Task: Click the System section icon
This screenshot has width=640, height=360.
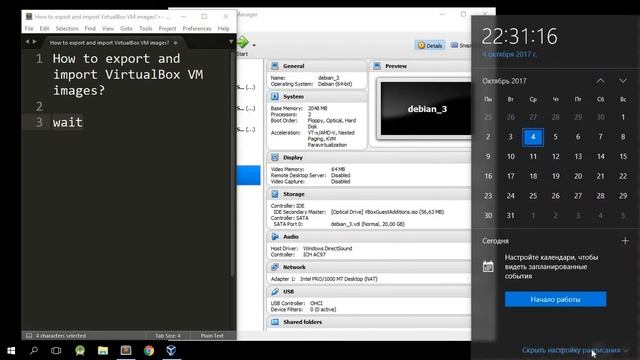Action: [x=275, y=96]
